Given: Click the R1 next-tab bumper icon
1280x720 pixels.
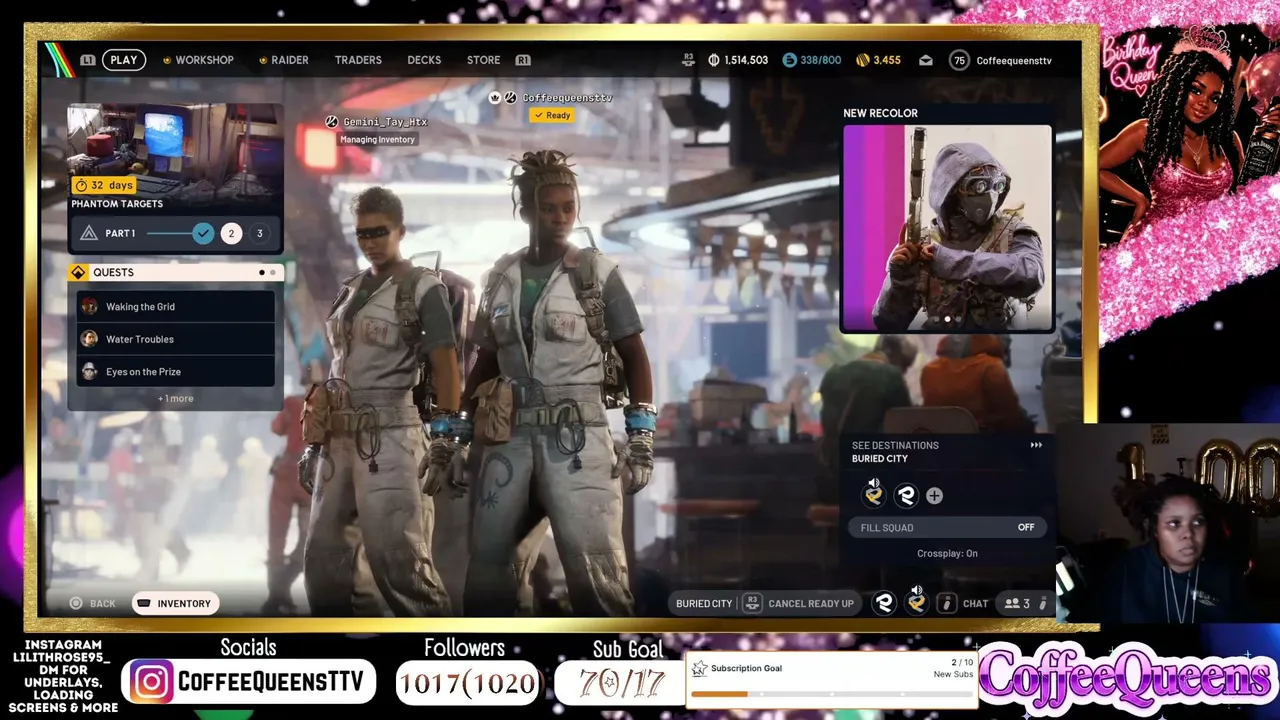Looking at the screenshot, I should 523,60.
